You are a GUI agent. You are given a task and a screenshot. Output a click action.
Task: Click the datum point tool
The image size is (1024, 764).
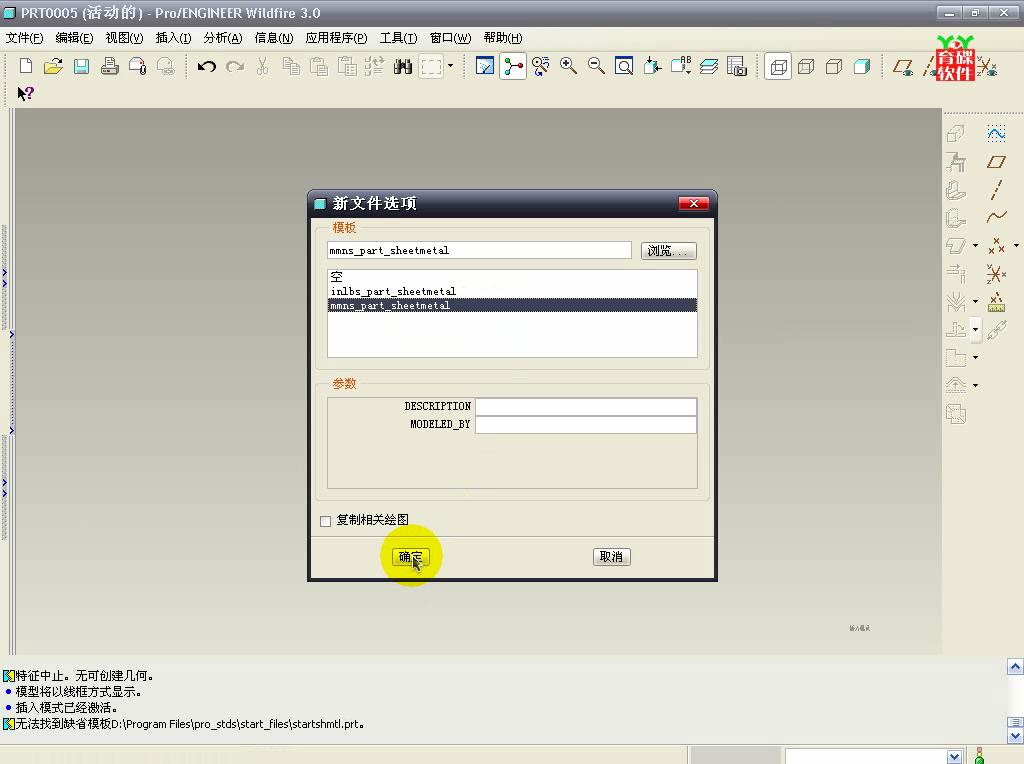pos(997,246)
